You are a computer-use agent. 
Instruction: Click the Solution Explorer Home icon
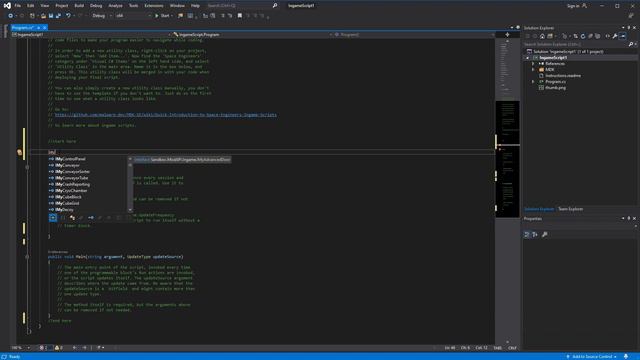coord(542,36)
